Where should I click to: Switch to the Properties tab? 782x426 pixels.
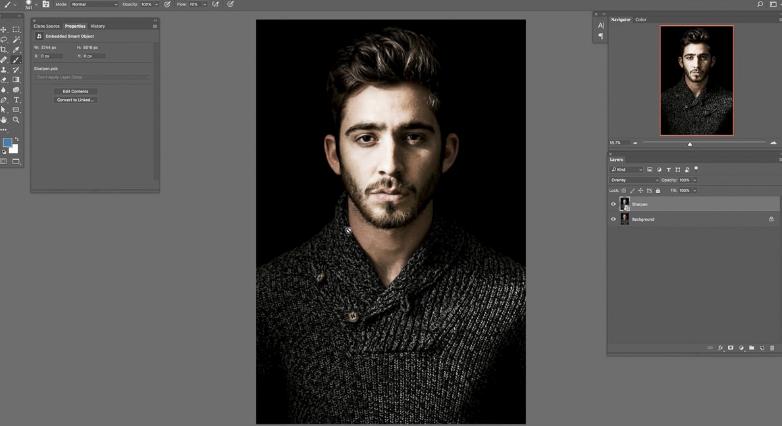point(75,26)
